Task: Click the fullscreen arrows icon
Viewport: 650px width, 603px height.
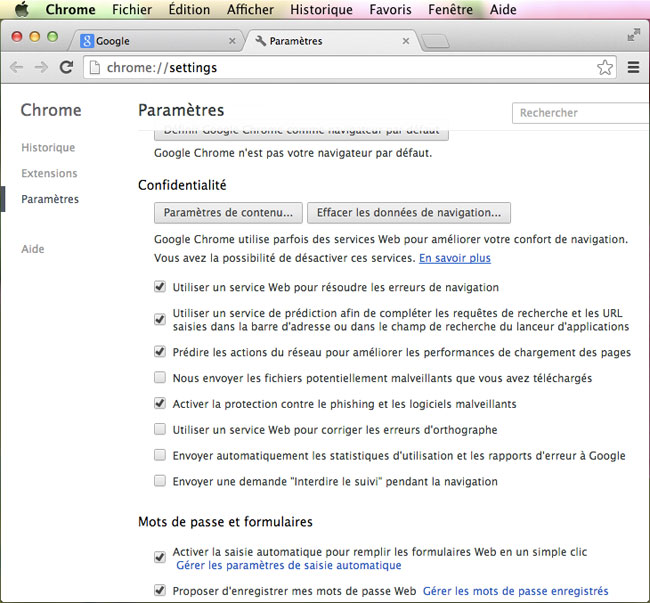Action: click(x=633, y=35)
